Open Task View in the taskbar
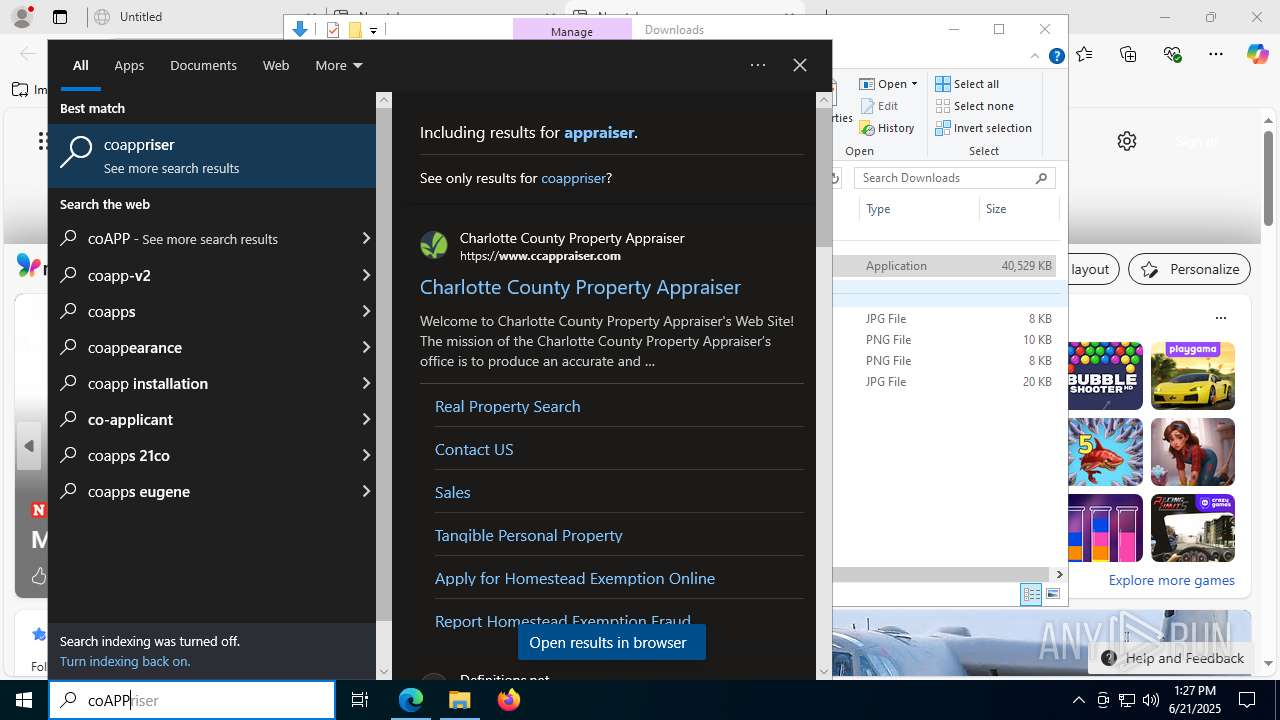This screenshot has height=720, width=1280. (x=360, y=700)
